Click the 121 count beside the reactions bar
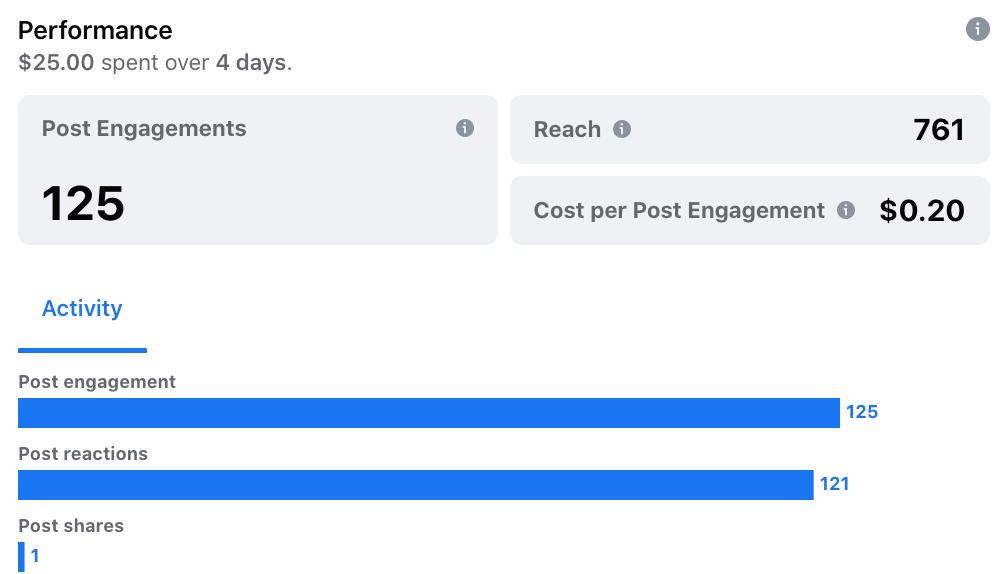 [834, 484]
